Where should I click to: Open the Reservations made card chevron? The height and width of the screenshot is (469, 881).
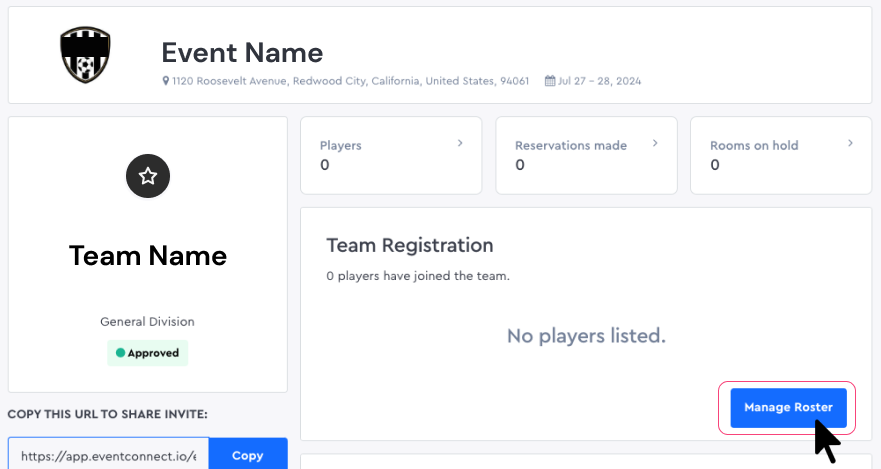coord(655,143)
